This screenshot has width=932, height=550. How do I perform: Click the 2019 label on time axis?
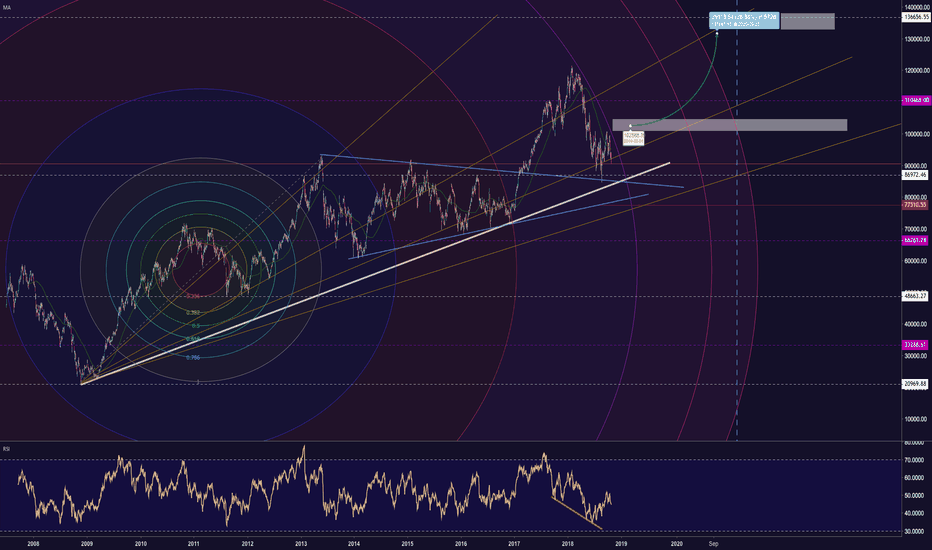[x=621, y=543]
